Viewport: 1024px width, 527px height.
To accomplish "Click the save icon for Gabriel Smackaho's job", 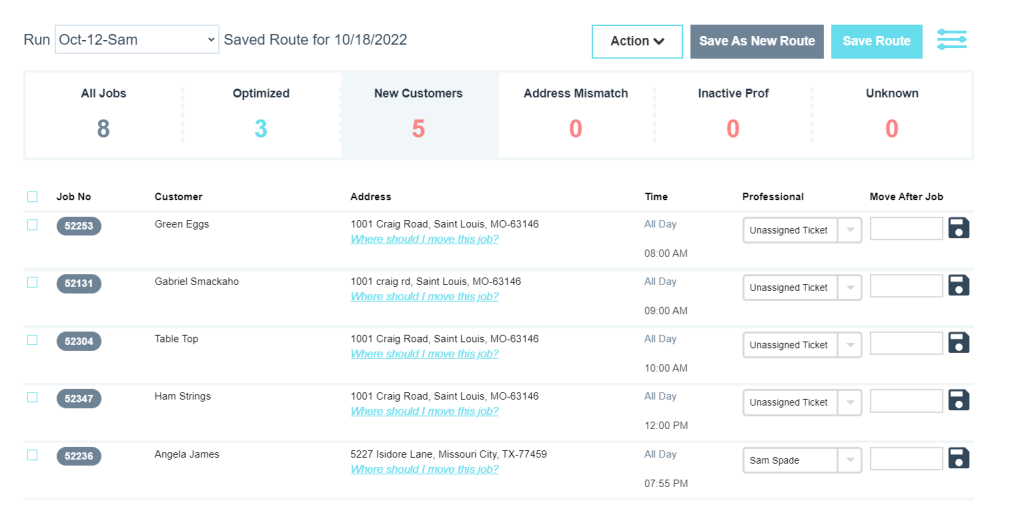I will point(958,286).
